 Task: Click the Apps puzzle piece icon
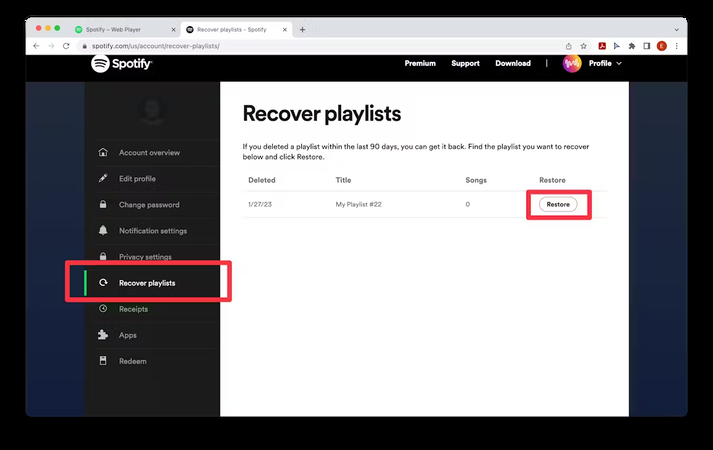pos(103,335)
